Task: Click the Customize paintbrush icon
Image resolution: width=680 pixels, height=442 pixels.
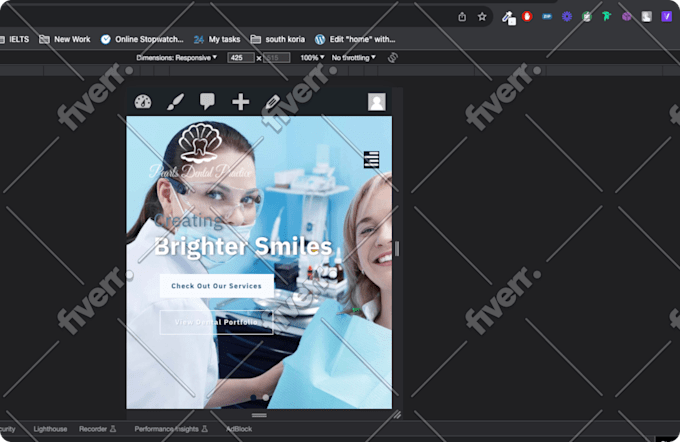Action: coord(176,101)
